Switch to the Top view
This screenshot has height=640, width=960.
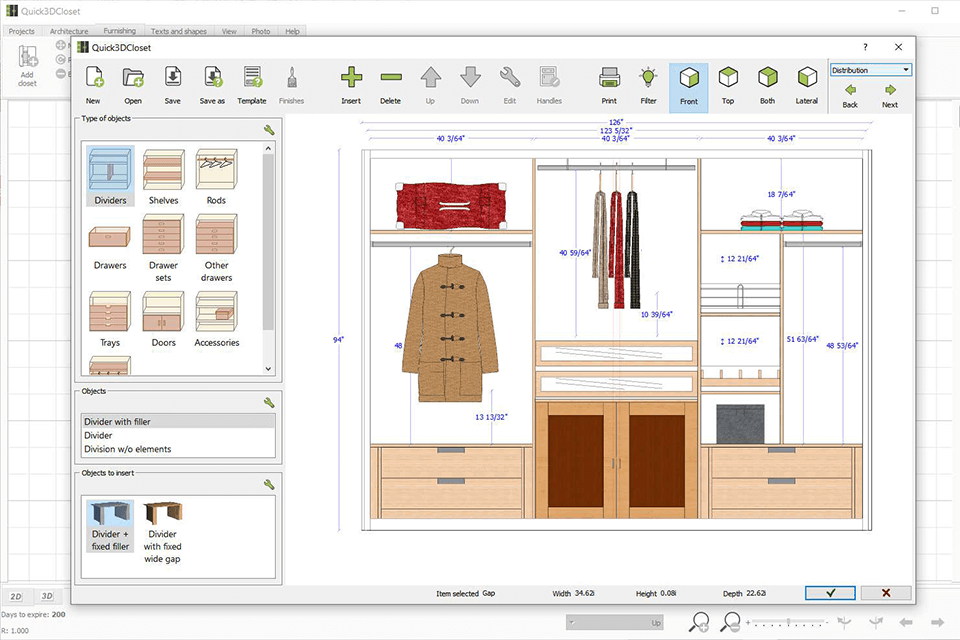(x=728, y=79)
